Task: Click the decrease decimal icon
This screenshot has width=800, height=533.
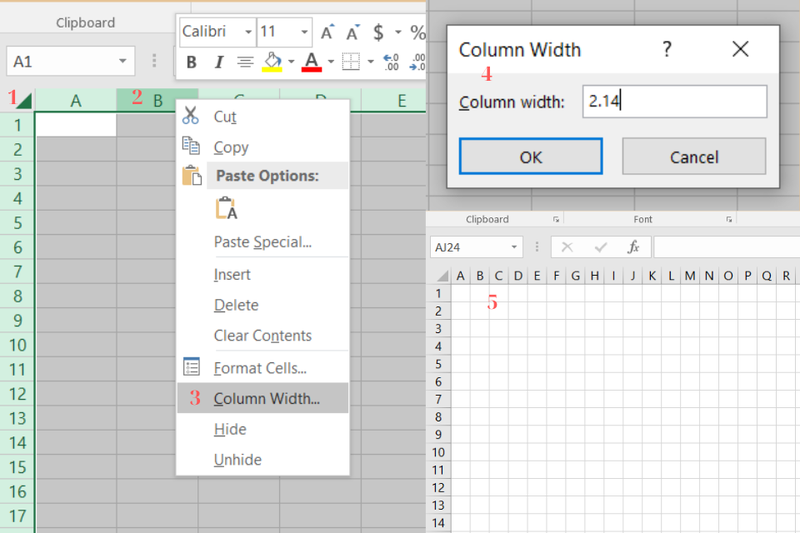Action: [417, 62]
